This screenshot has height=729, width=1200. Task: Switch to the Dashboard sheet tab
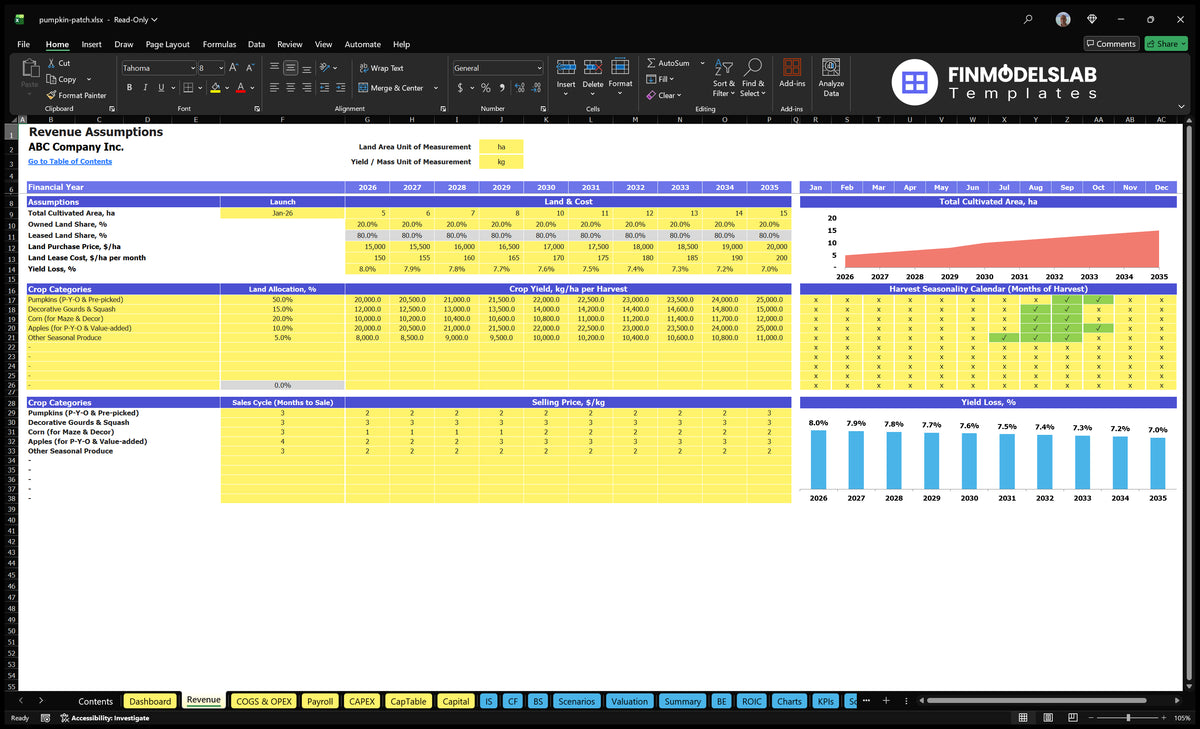150,701
